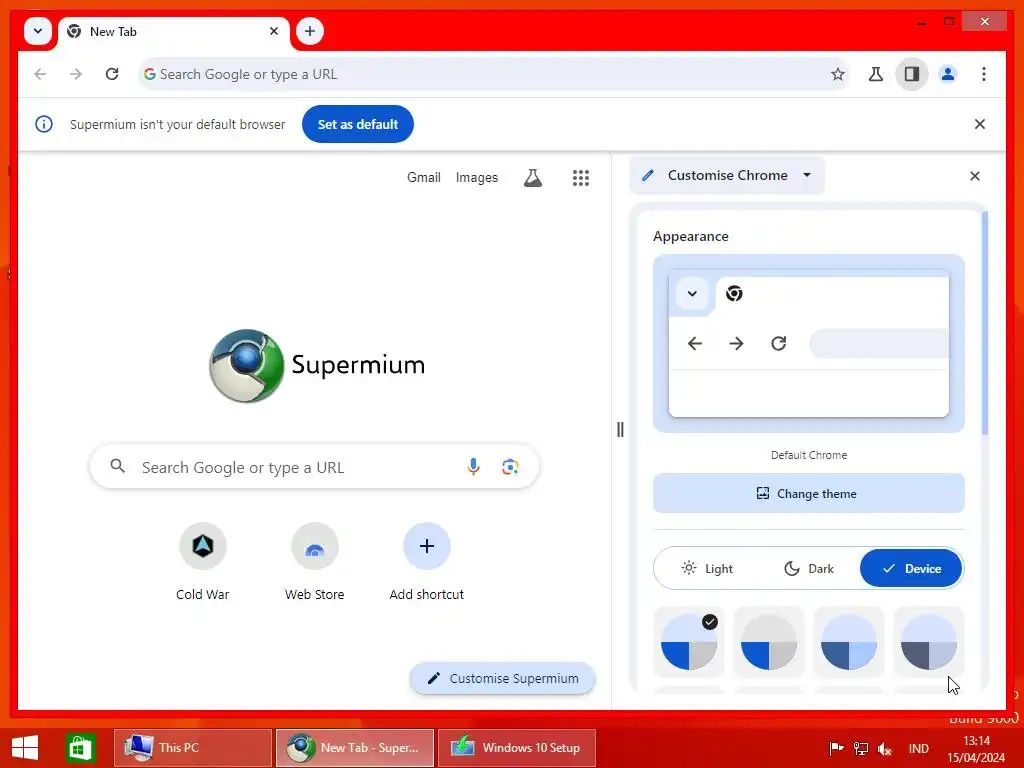Open the Customise Chrome panel dropdown

click(x=727, y=175)
